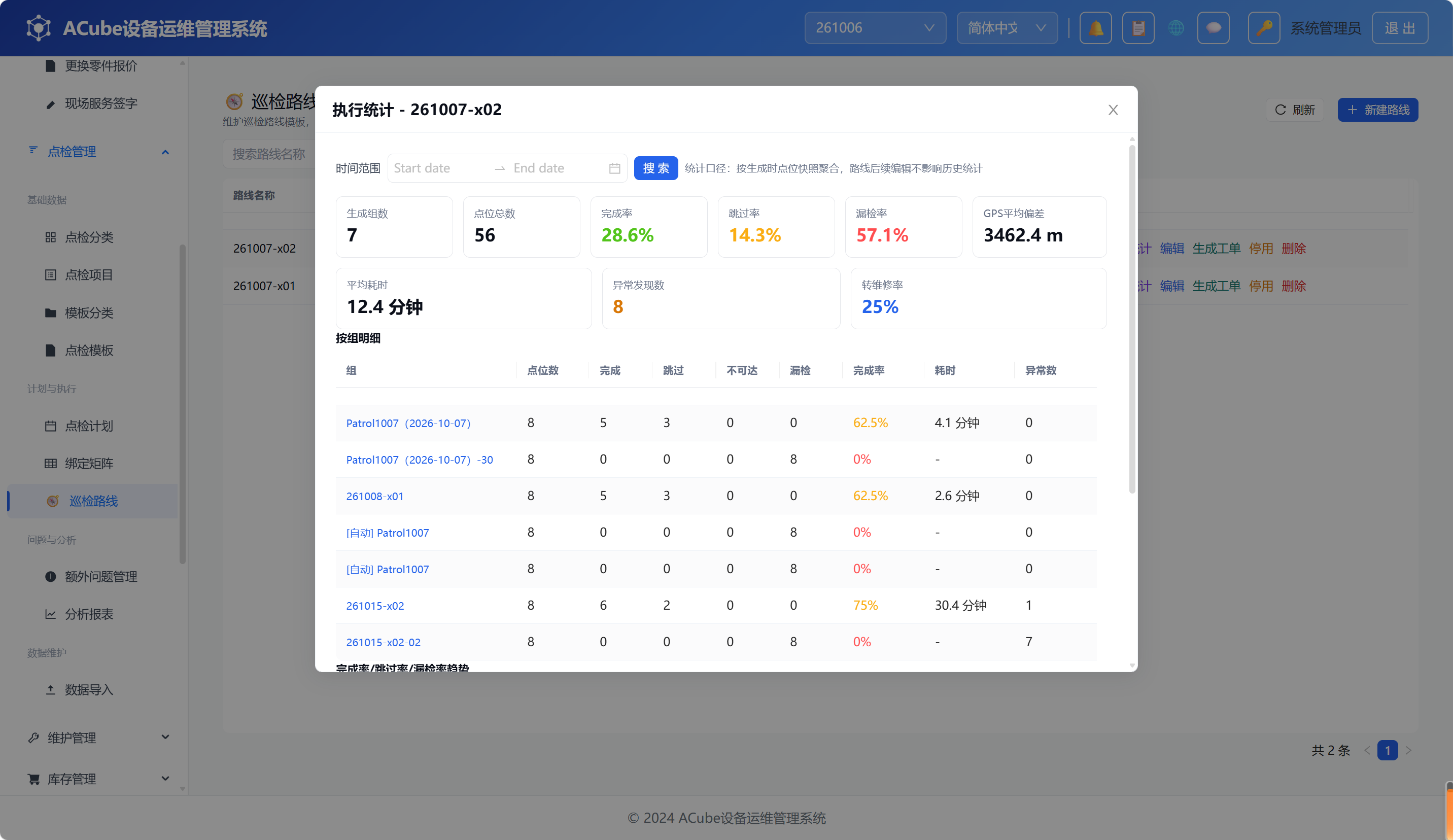Click the 完成率 column header
This screenshot has height=840, width=1453.
869,370
